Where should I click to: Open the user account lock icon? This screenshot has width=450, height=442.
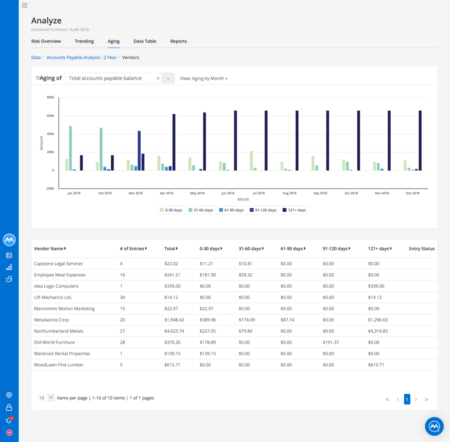point(9,407)
